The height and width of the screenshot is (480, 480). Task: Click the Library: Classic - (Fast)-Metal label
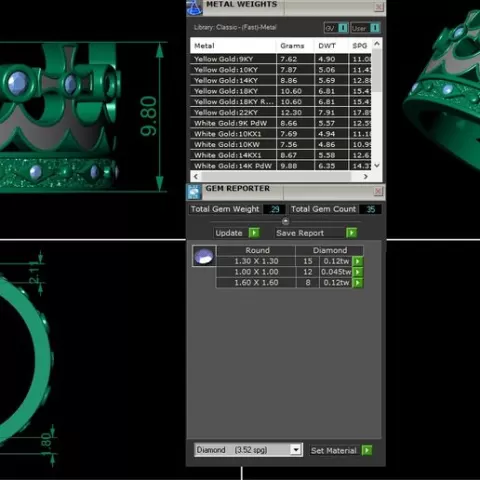tap(235, 27)
